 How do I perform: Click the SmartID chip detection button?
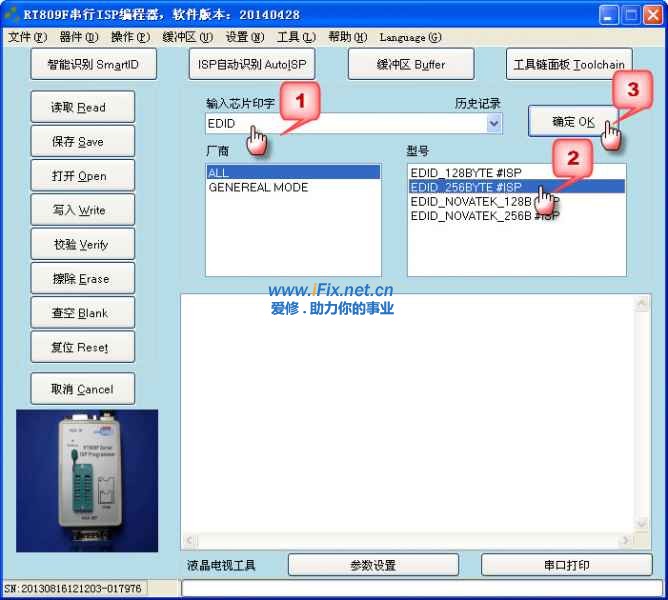click(93, 64)
